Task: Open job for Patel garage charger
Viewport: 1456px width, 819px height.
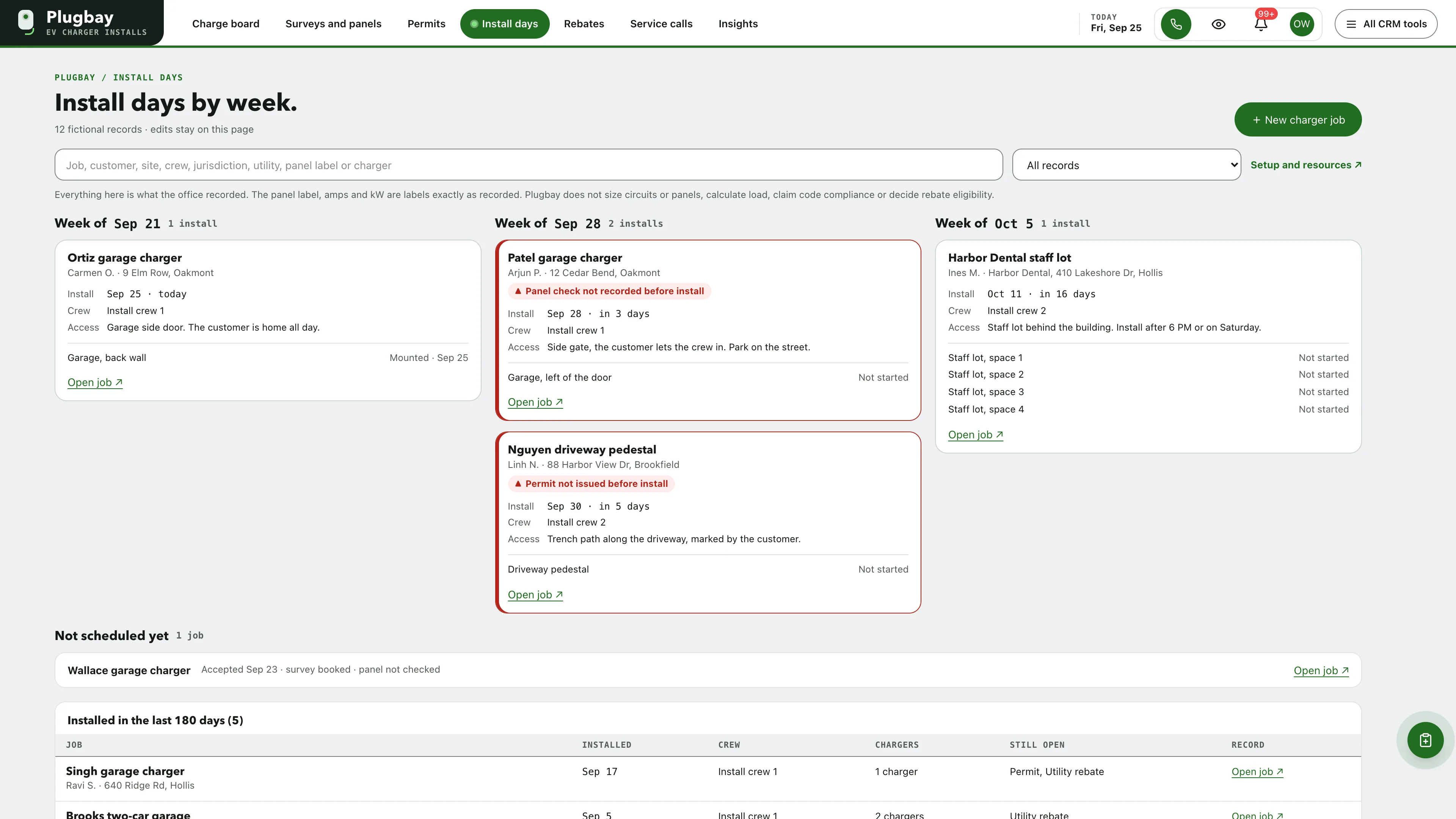Action: click(x=535, y=402)
